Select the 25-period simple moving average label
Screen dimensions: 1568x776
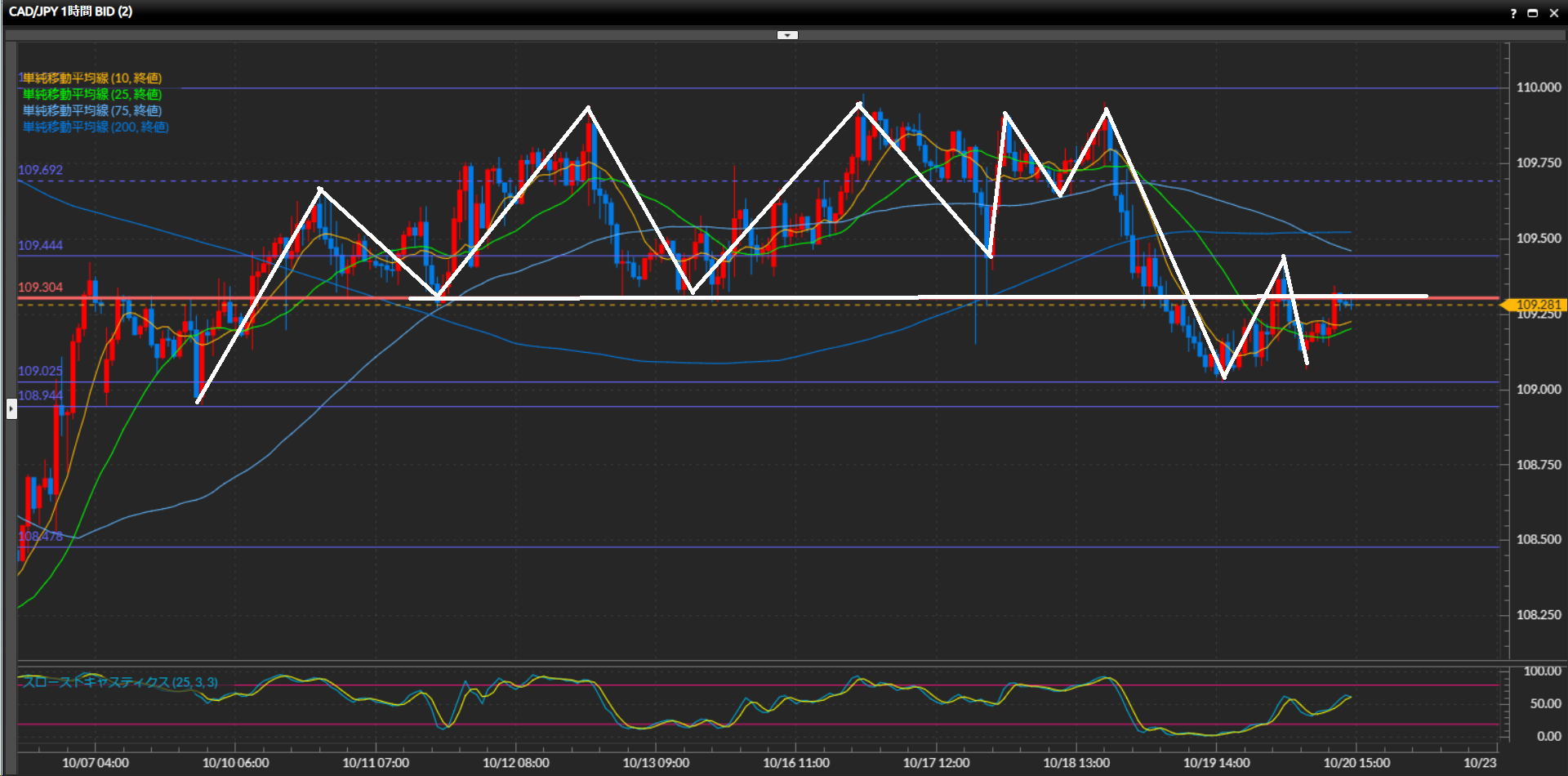(x=91, y=95)
